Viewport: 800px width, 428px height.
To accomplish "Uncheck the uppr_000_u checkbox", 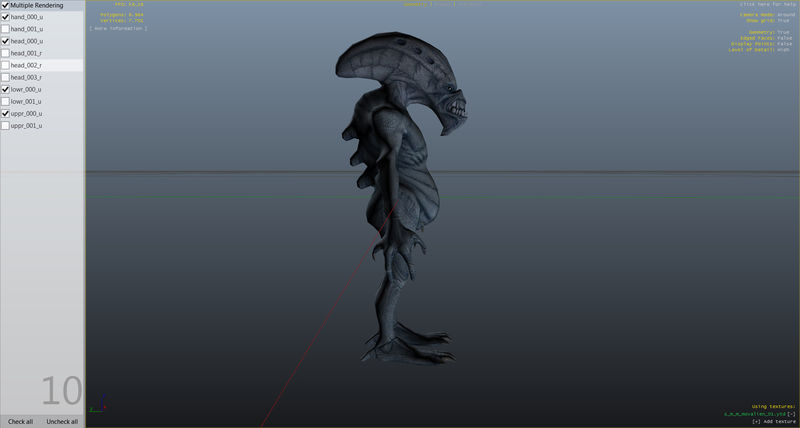I will pyautogui.click(x=6, y=113).
